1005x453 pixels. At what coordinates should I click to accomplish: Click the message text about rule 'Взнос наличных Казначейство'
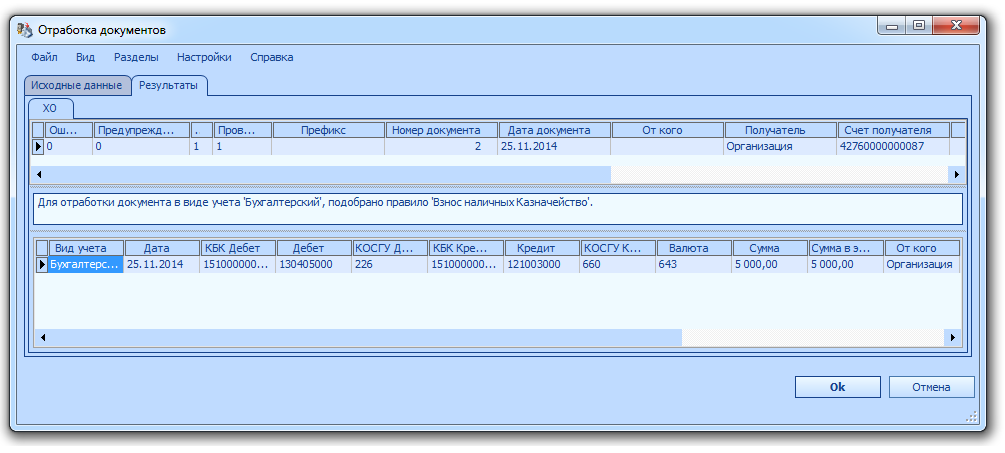pyautogui.click(x=315, y=203)
